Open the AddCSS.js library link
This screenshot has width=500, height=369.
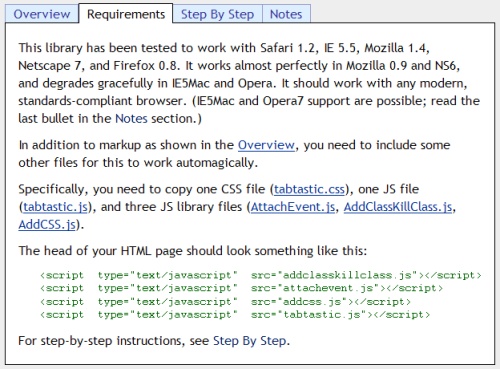[x=47, y=225]
